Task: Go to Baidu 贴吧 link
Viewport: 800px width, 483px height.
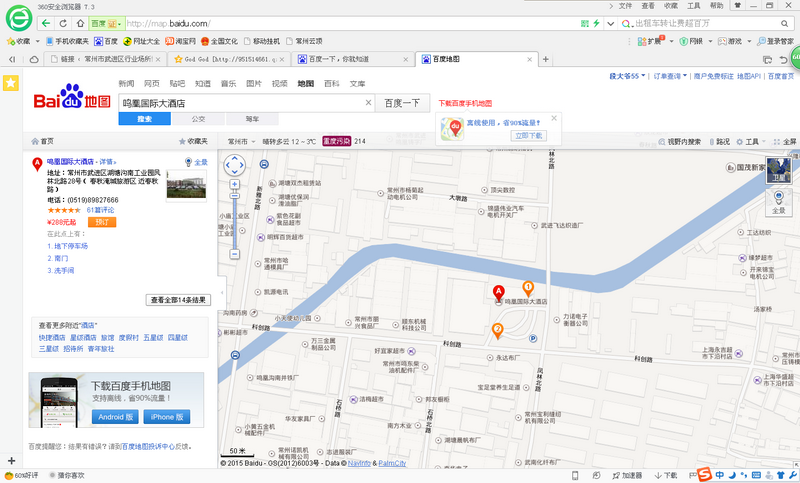Action: point(177,84)
